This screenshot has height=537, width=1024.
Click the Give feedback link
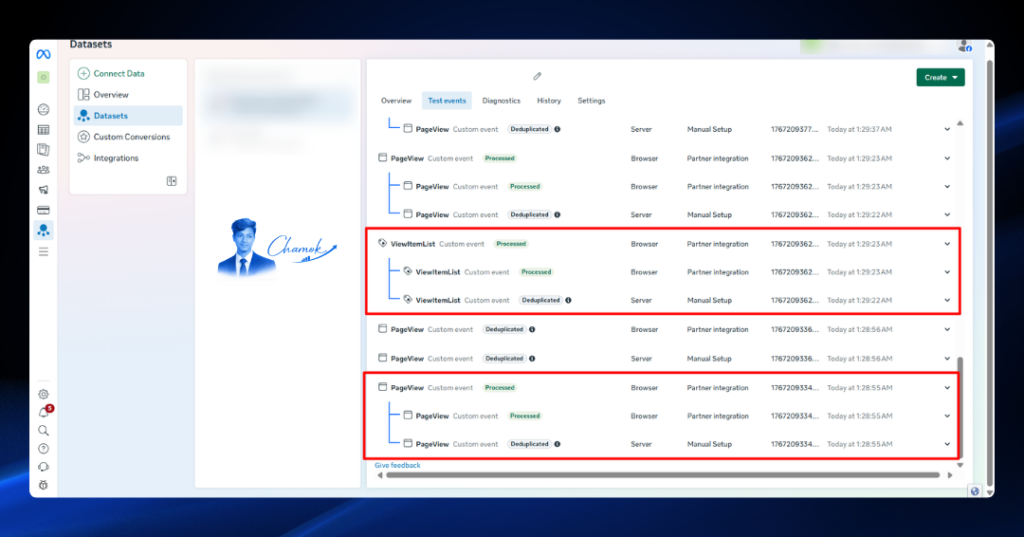coord(397,465)
